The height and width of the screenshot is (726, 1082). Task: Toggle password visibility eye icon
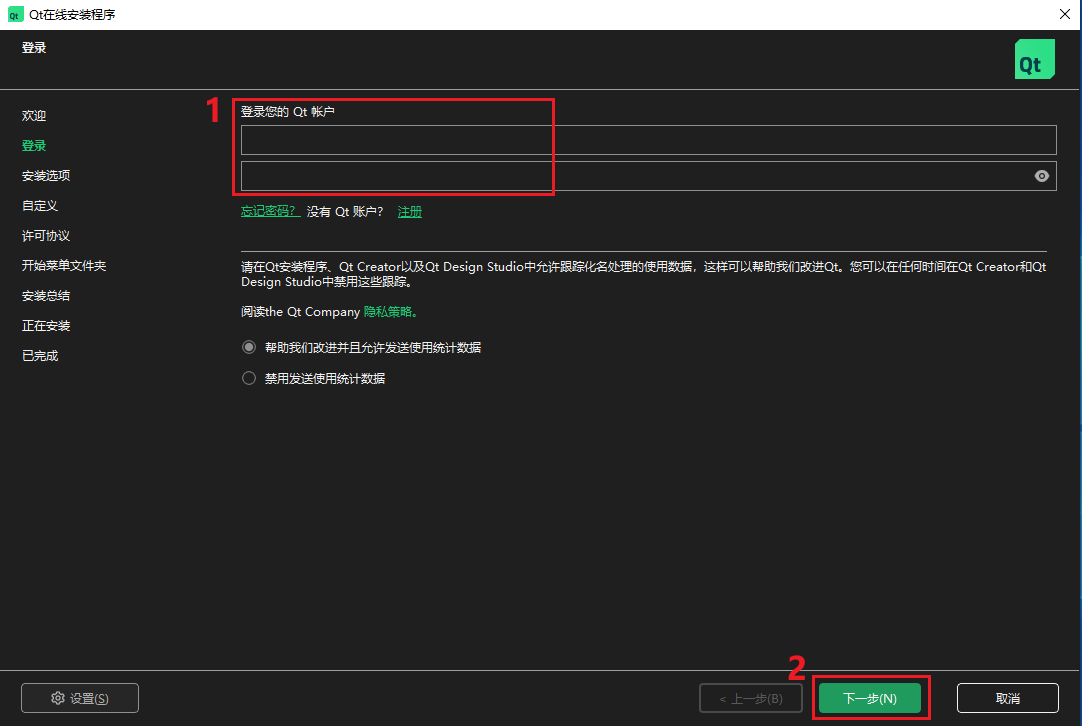coord(1041,176)
